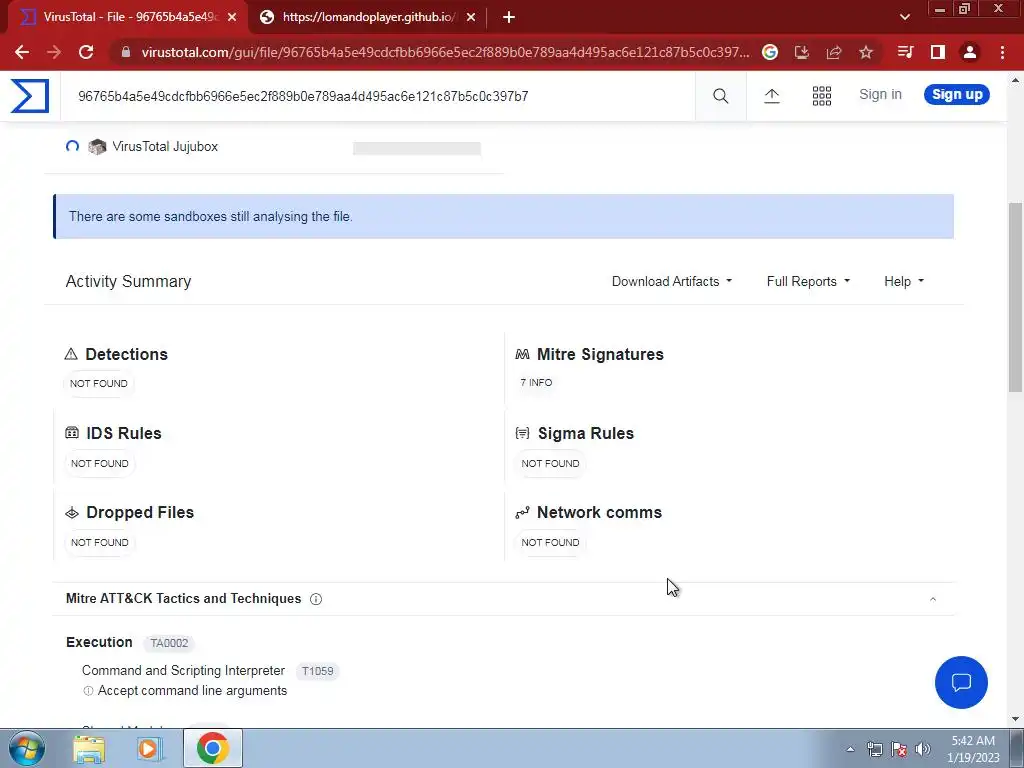The height and width of the screenshot is (768, 1024).
Task: Click the Detections NOT FOUND badge
Action: coord(99,383)
